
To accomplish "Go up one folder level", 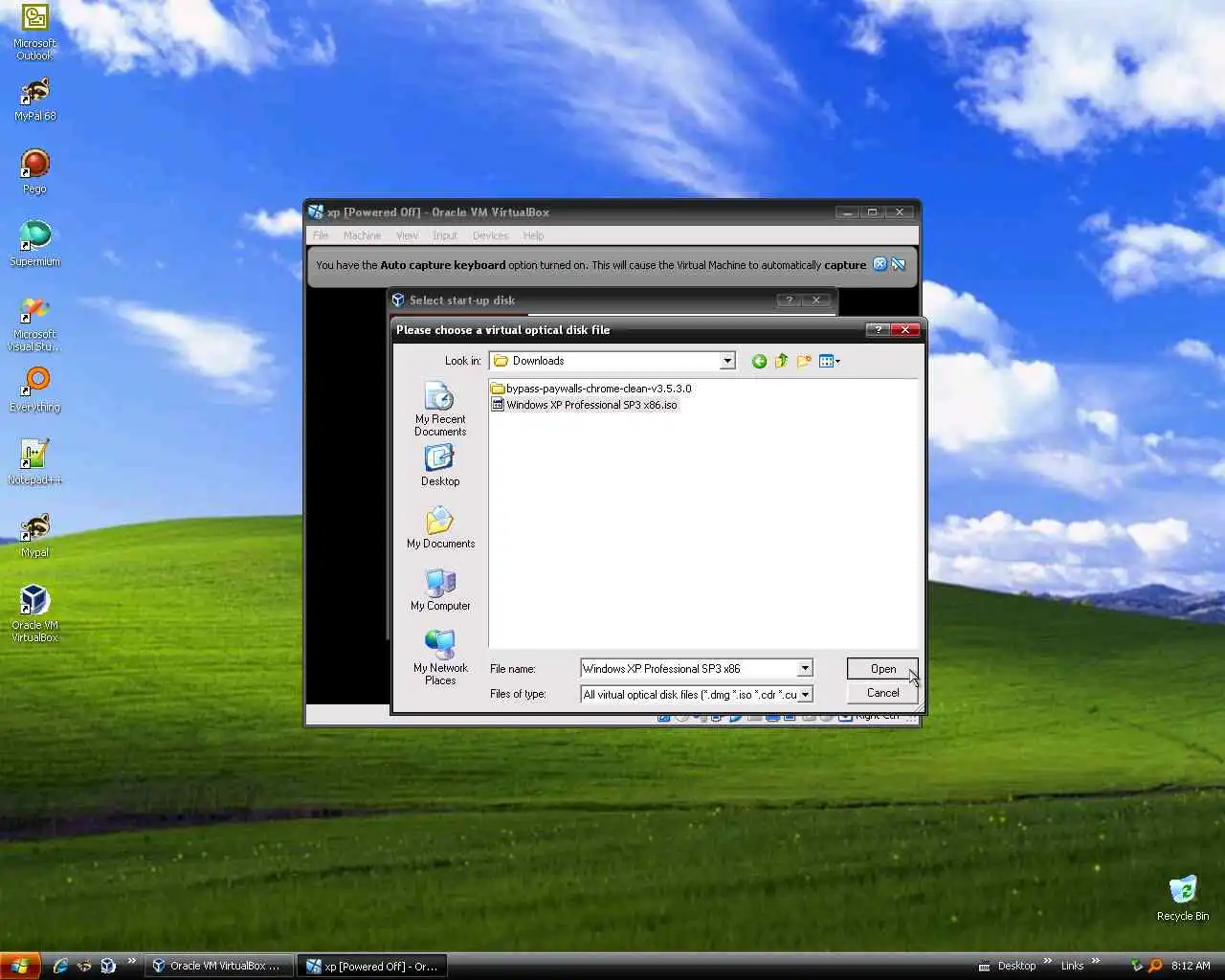I will pos(781,361).
